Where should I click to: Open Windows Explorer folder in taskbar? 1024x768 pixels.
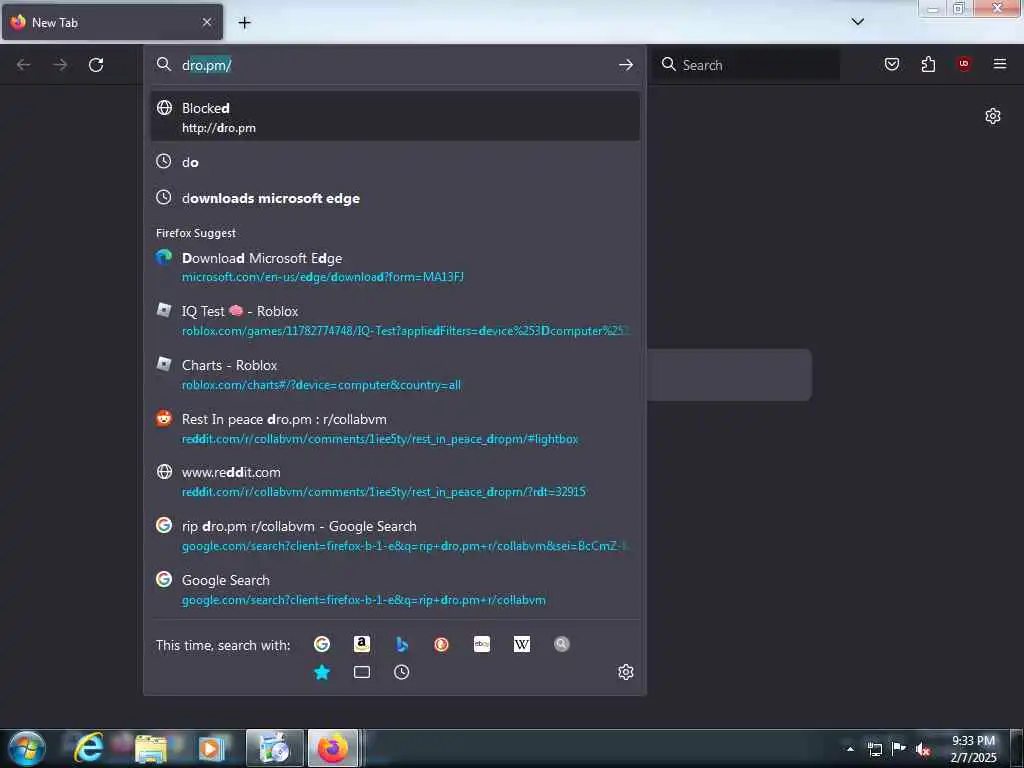pyautogui.click(x=152, y=748)
